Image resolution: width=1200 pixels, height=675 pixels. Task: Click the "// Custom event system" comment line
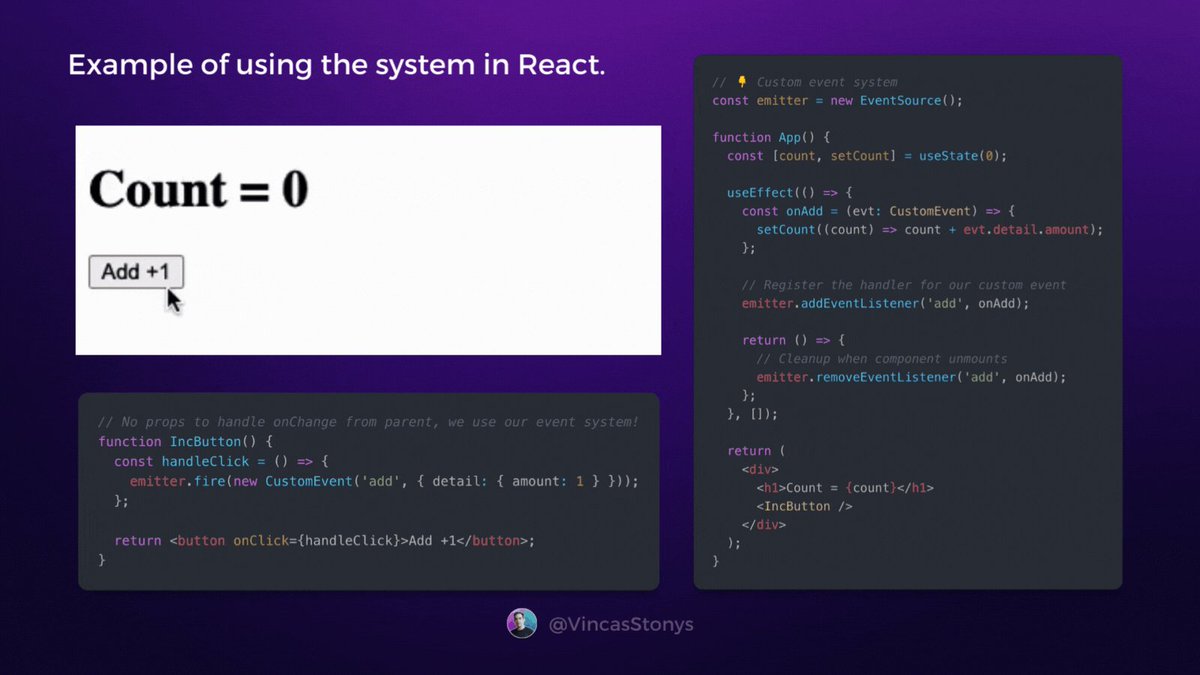(805, 82)
